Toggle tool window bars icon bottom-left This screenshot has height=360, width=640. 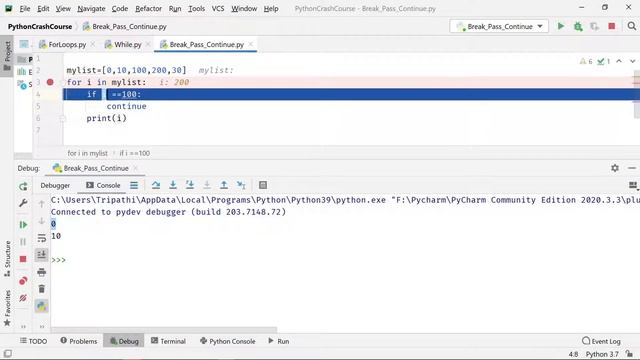point(7,353)
